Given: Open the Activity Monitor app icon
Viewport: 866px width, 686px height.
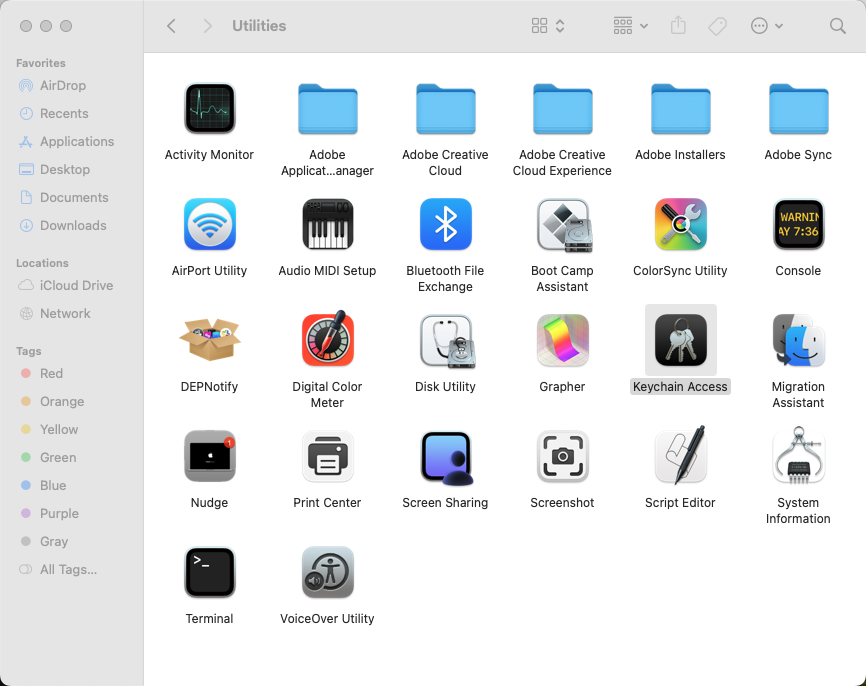Looking at the screenshot, I should pos(209,109).
